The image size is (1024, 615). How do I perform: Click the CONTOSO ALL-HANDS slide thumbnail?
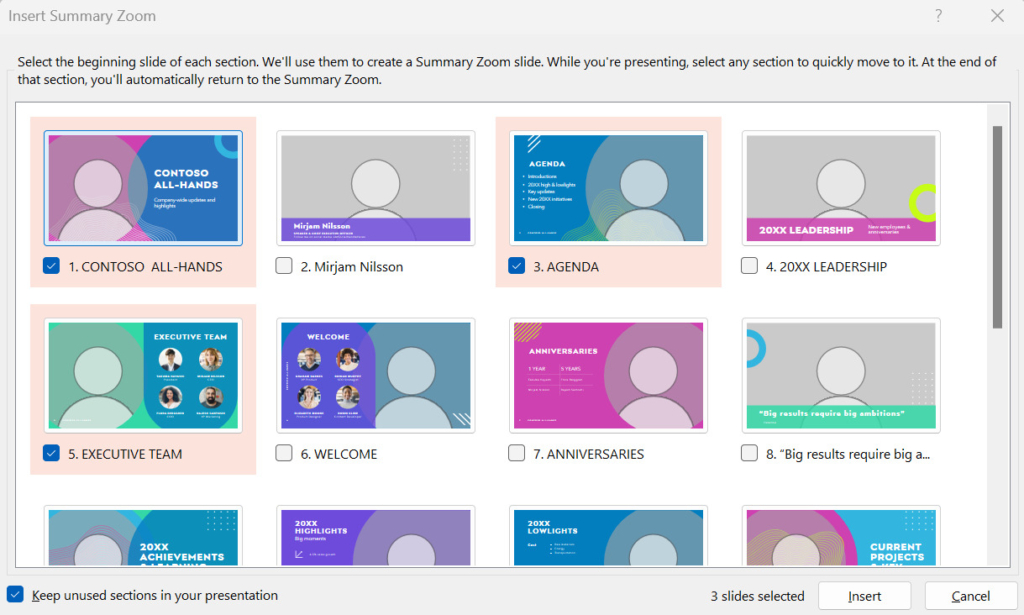click(143, 186)
